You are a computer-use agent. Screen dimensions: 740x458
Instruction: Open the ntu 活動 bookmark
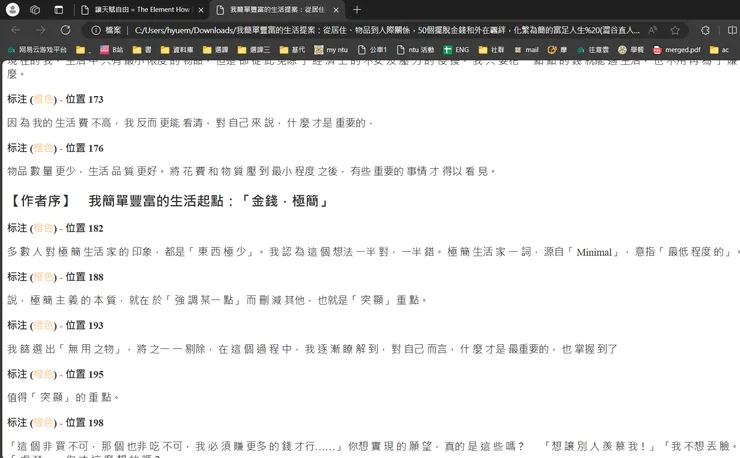(415, 50)
